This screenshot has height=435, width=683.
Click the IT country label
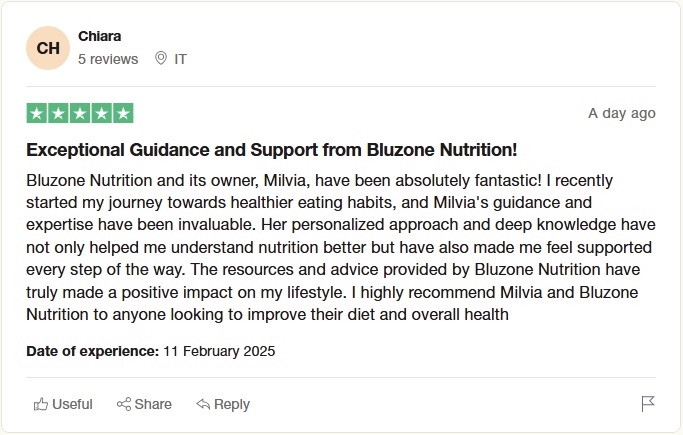pyautogui.click(x=180, y=59)
